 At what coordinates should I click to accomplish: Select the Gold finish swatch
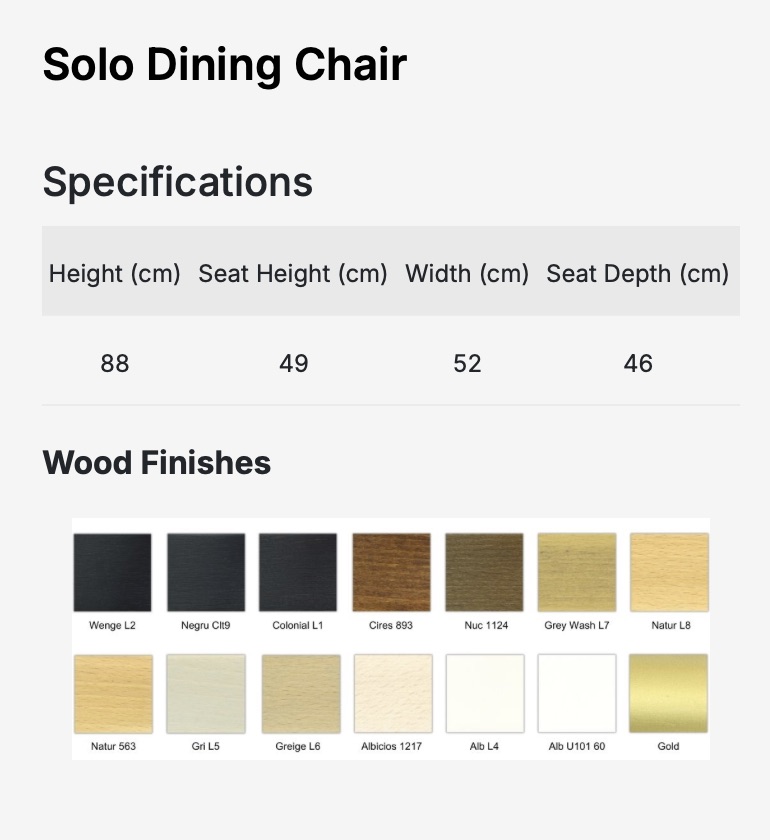668,694
